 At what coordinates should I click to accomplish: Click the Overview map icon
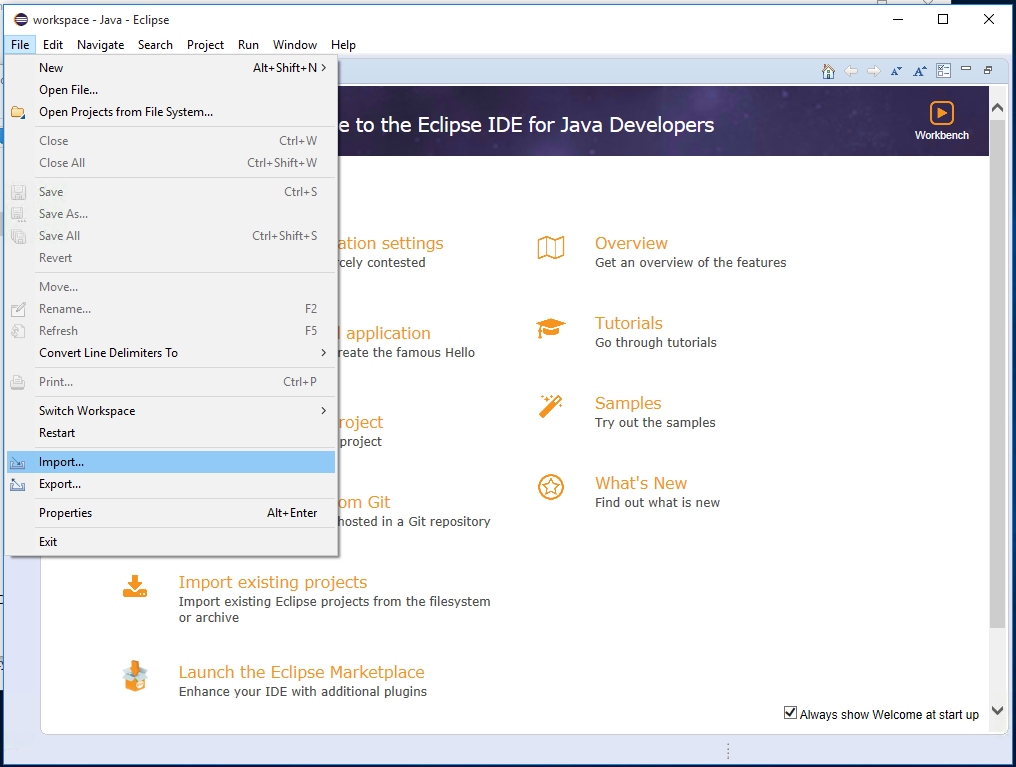pos(551,247)
